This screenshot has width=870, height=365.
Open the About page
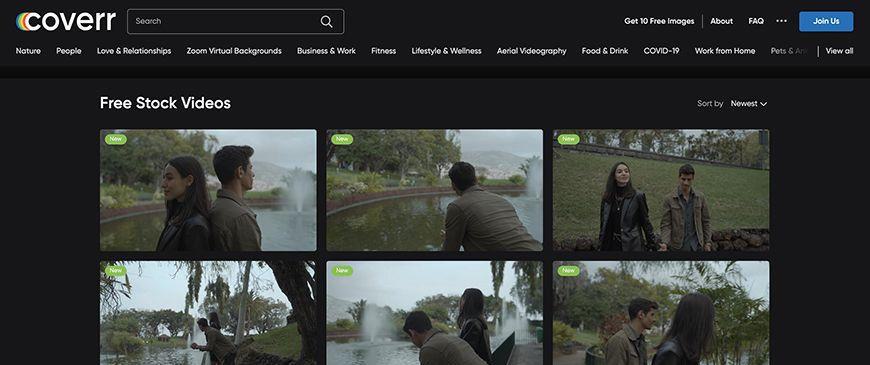(x=721, y=21)
